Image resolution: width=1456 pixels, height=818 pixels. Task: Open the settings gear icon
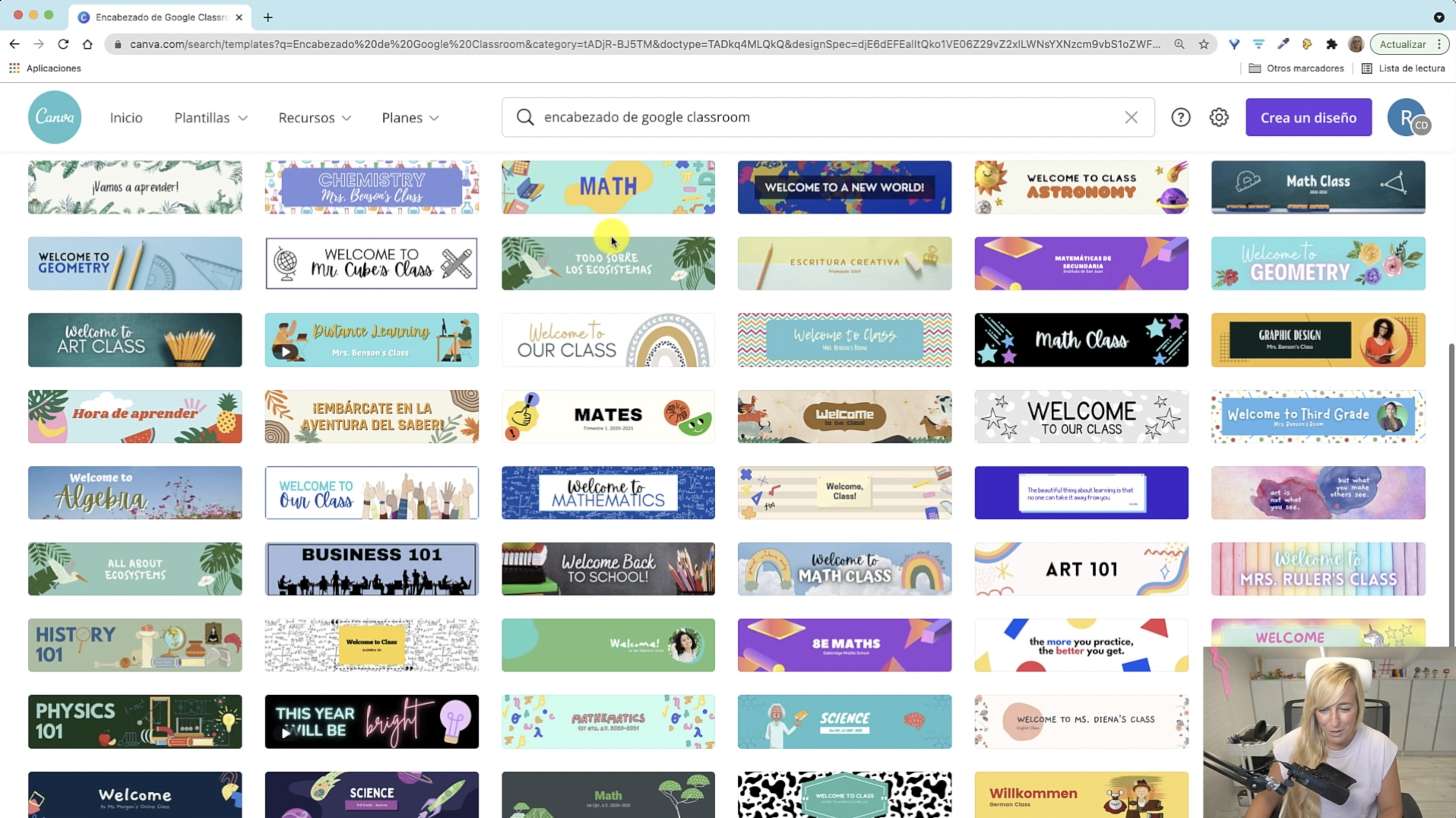point(1219,117)
